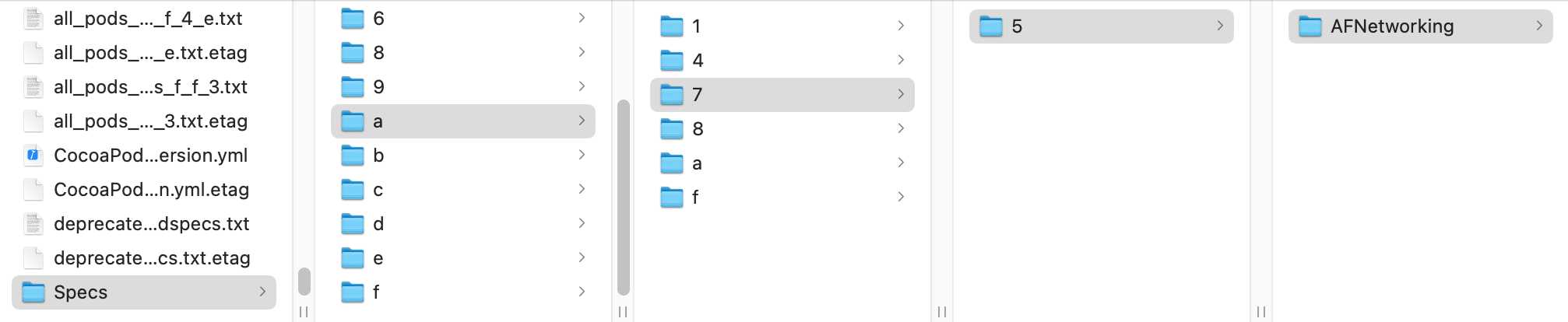Click the deprecate...dspecs.txt document icon
Screen dimensions: 1568x322
tap(33, 224)
